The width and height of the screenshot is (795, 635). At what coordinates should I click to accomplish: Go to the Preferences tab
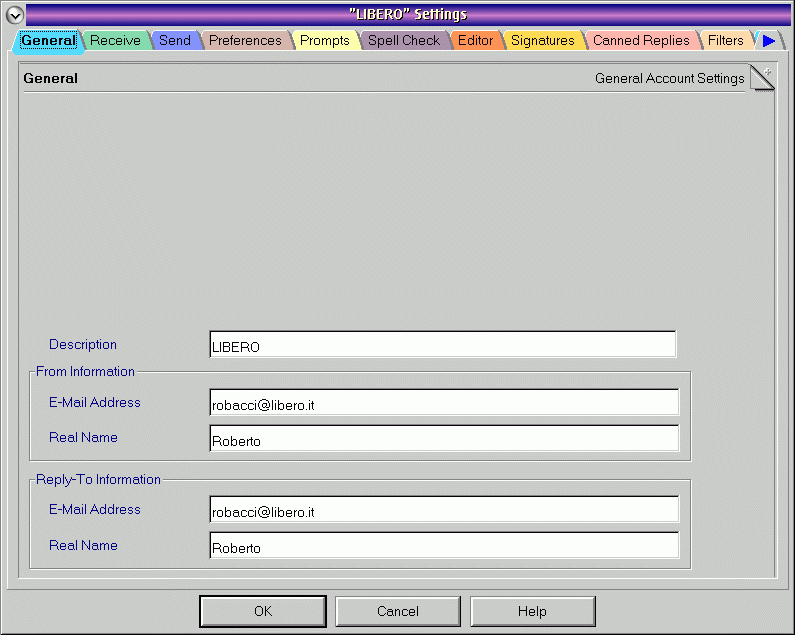click(245, 41)
